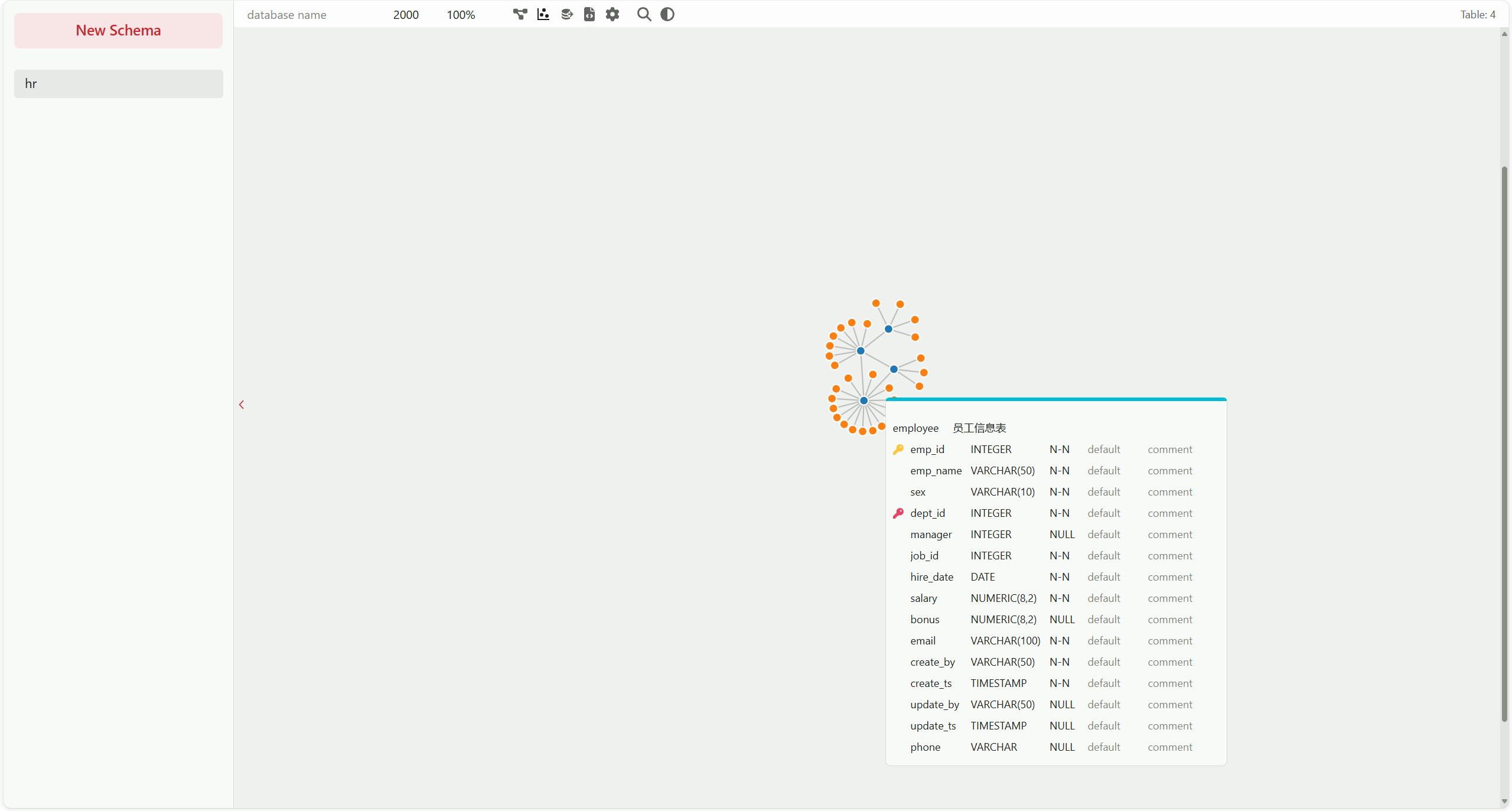Screen dimensions: 1512x811
Task: Open the code file import icon
Action: coord(589,14)
